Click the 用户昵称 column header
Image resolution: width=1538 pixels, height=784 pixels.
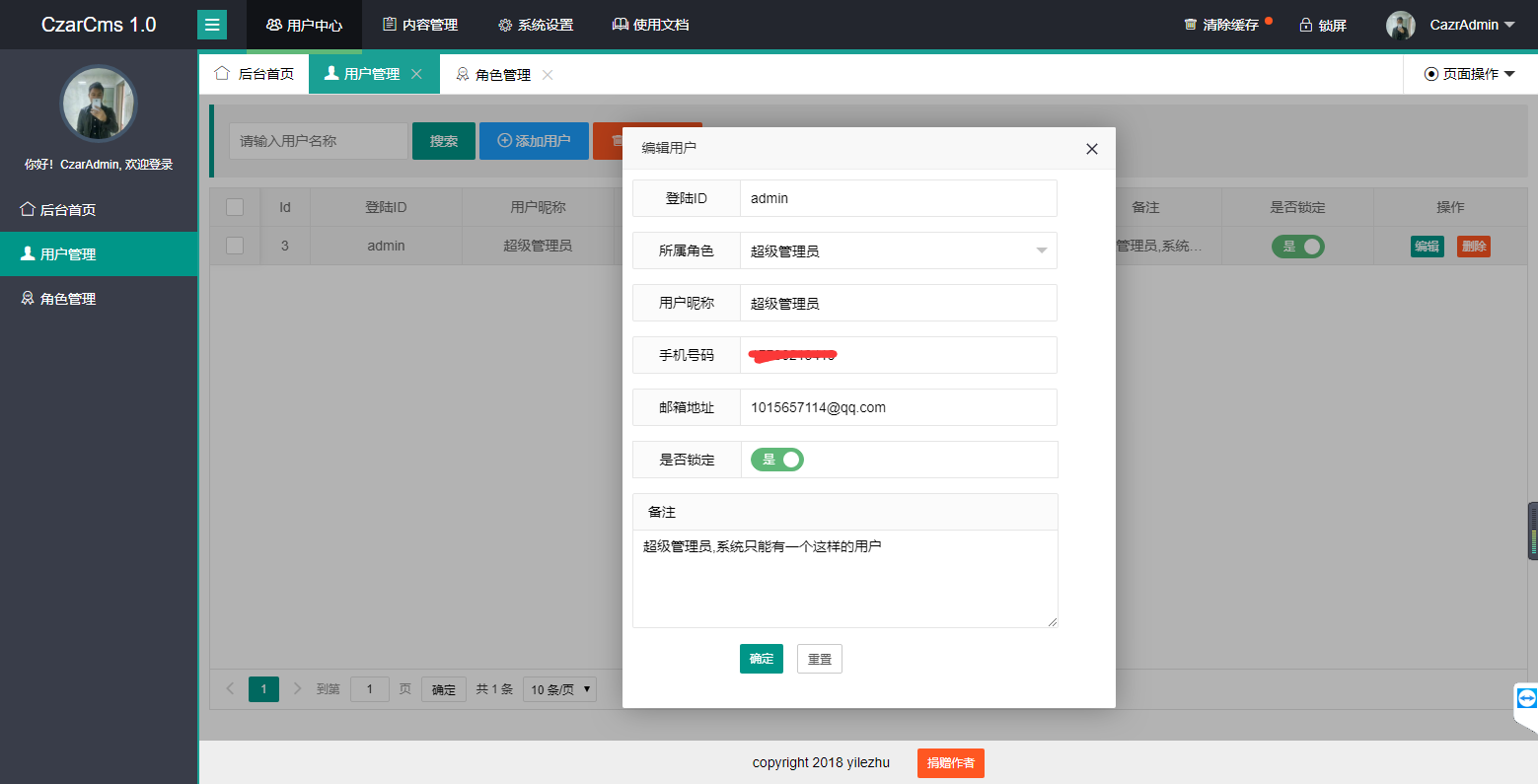538,207
